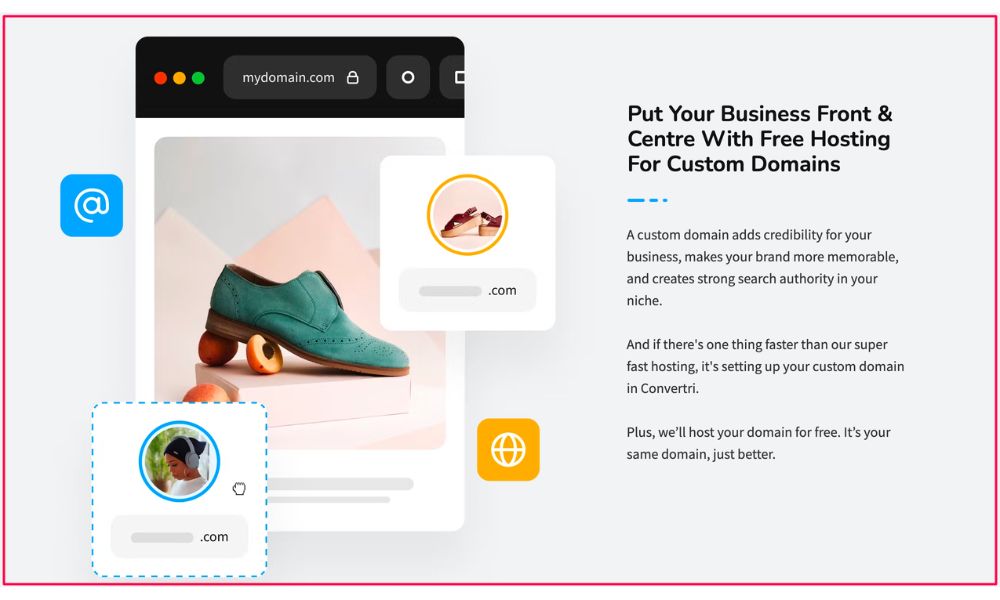Screen dimensions: 1000x600
Task: Click the green window dot
Action: pyautogui.click(x=198, y=78)
